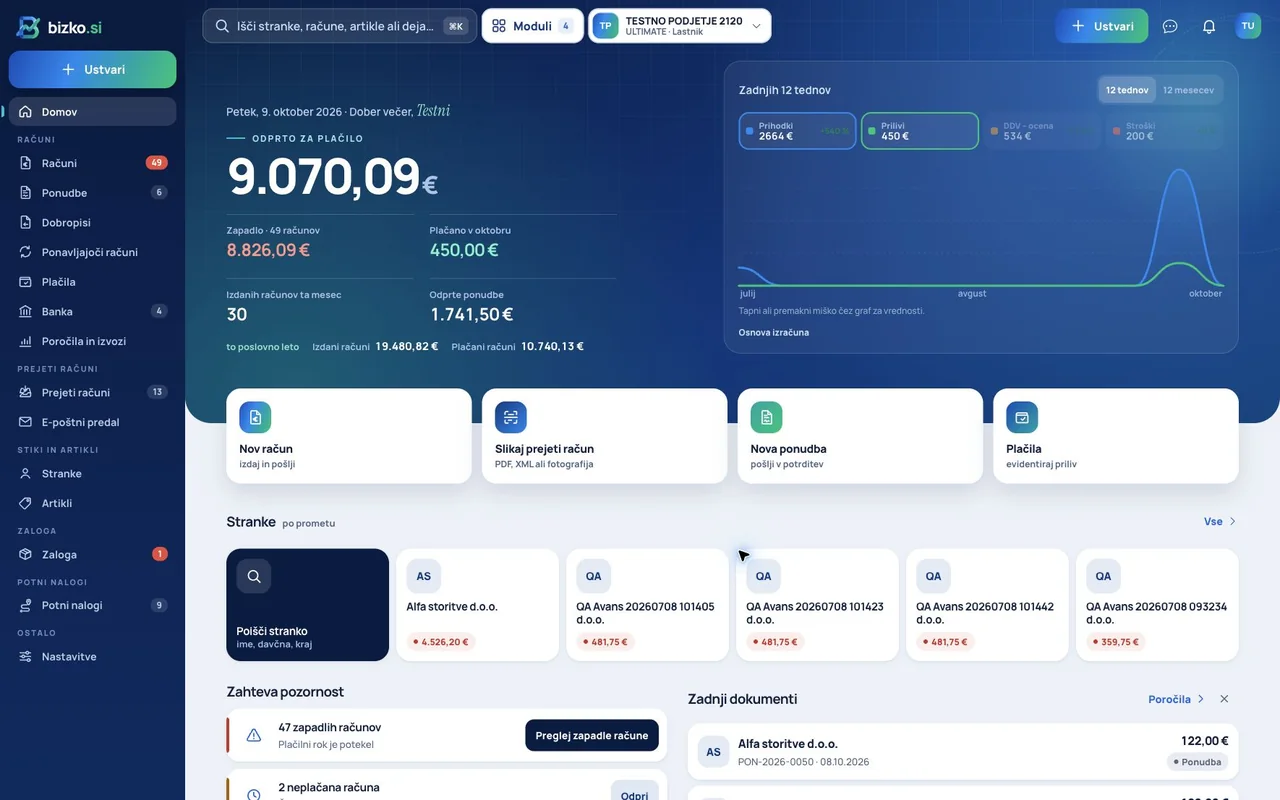Screen dimensions: 1280x800
Task: Open the TU user avatar menu
Action: pyautogui.click(x=1248, y=26)
